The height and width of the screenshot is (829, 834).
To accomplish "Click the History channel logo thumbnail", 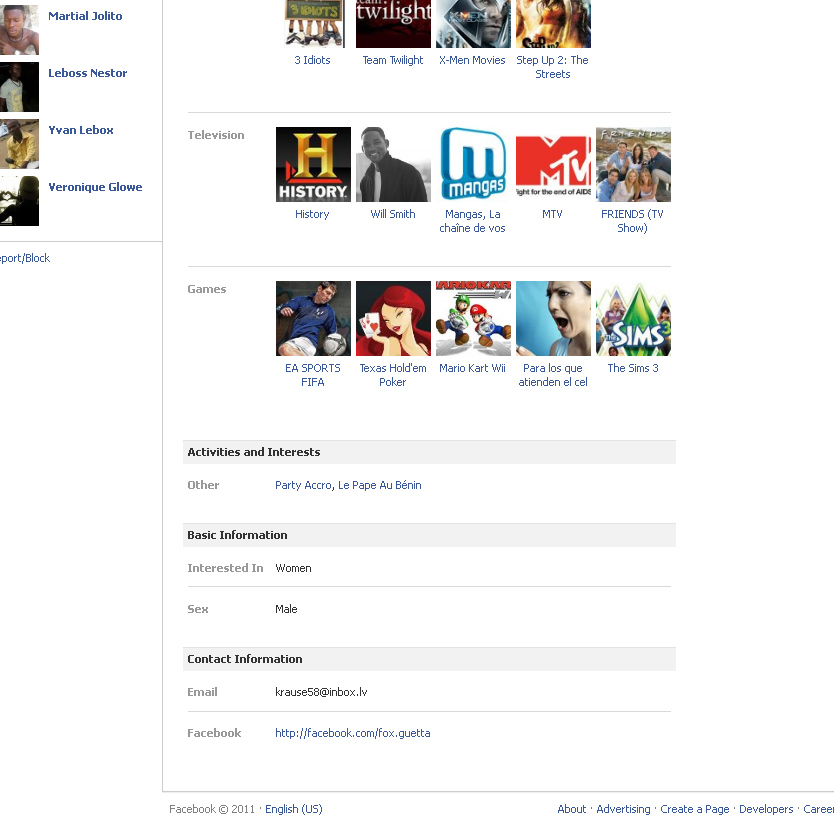I will coord(313,164).
